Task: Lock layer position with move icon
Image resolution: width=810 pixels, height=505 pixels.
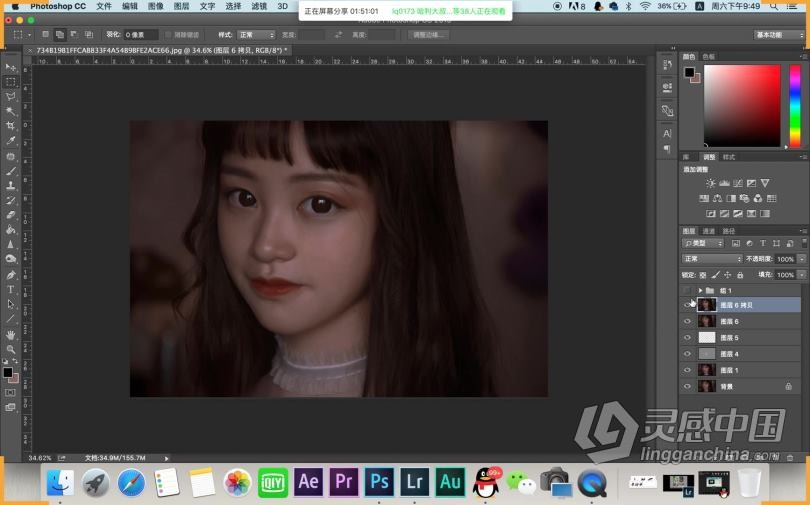Action: pyautogui.click(x=727, y=275)
